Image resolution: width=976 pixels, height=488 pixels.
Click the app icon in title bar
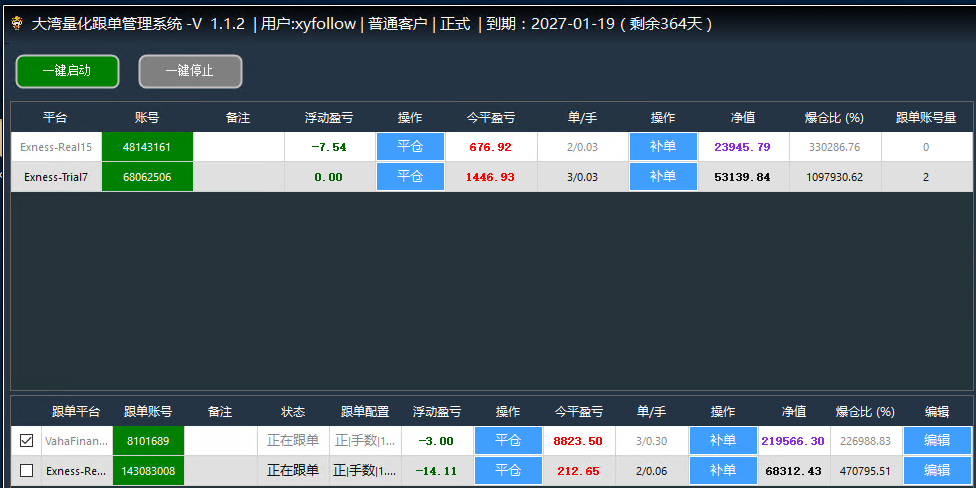pyautogui.click(x=17, y=24)
